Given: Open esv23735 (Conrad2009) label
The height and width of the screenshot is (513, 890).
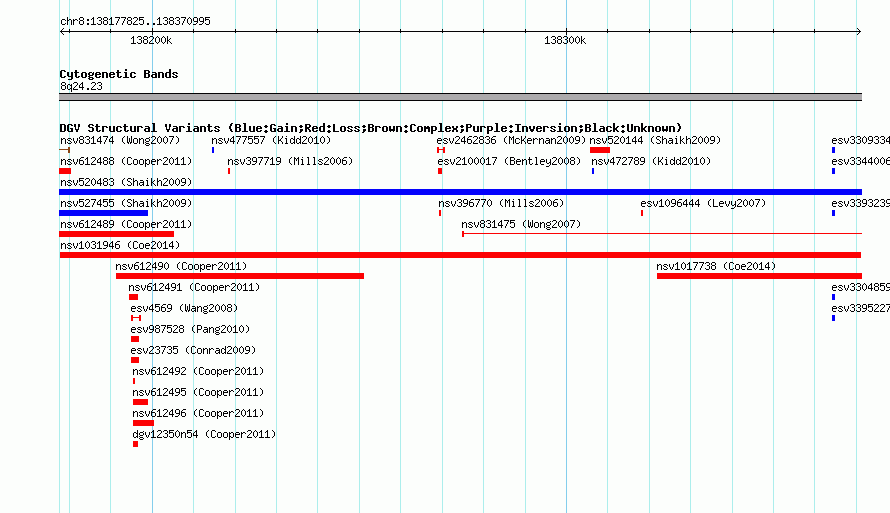Looking at the screenshot, I should point(194,350).
